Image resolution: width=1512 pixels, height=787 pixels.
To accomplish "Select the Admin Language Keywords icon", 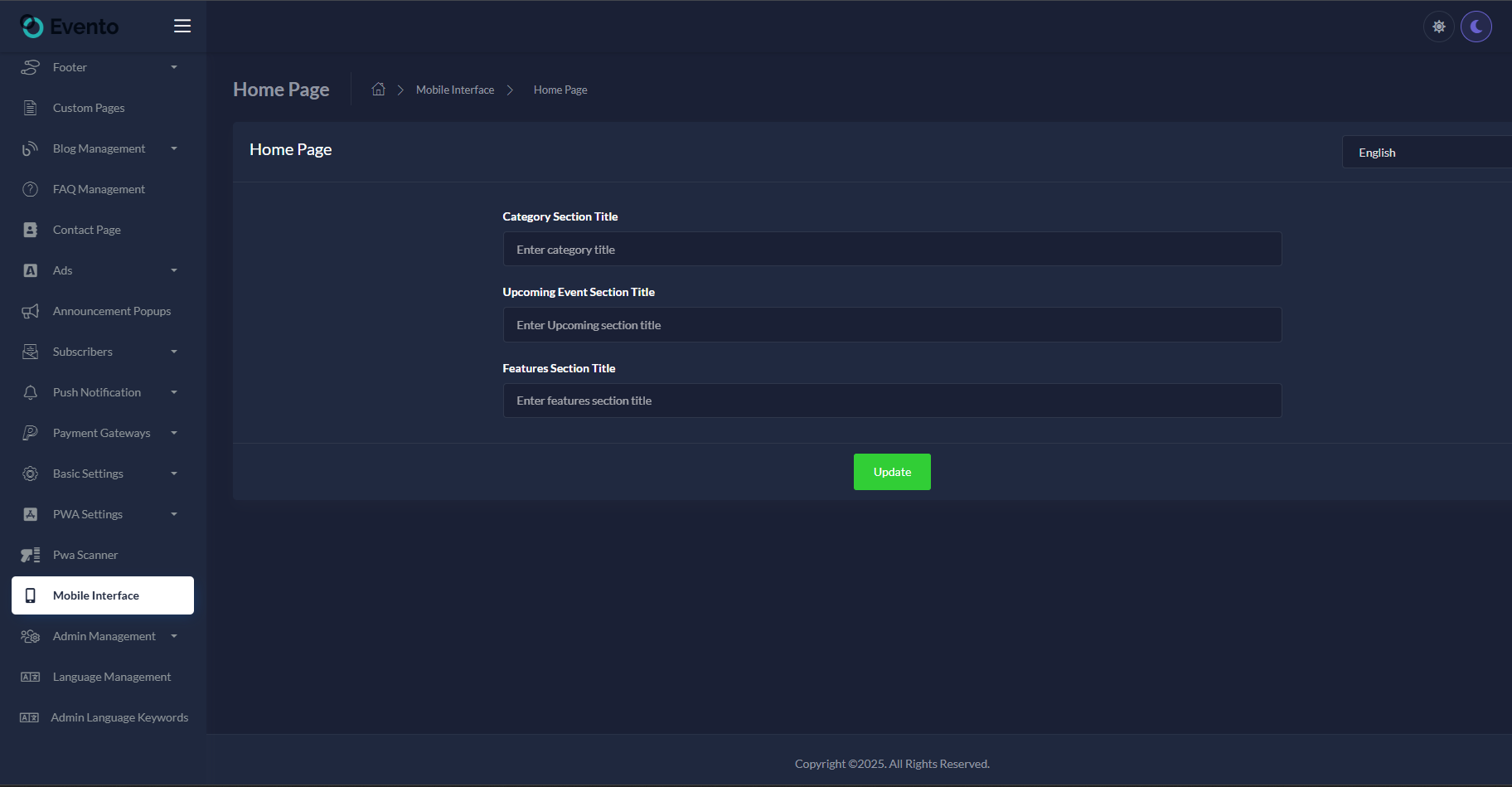I will click(x=30, y=717).
